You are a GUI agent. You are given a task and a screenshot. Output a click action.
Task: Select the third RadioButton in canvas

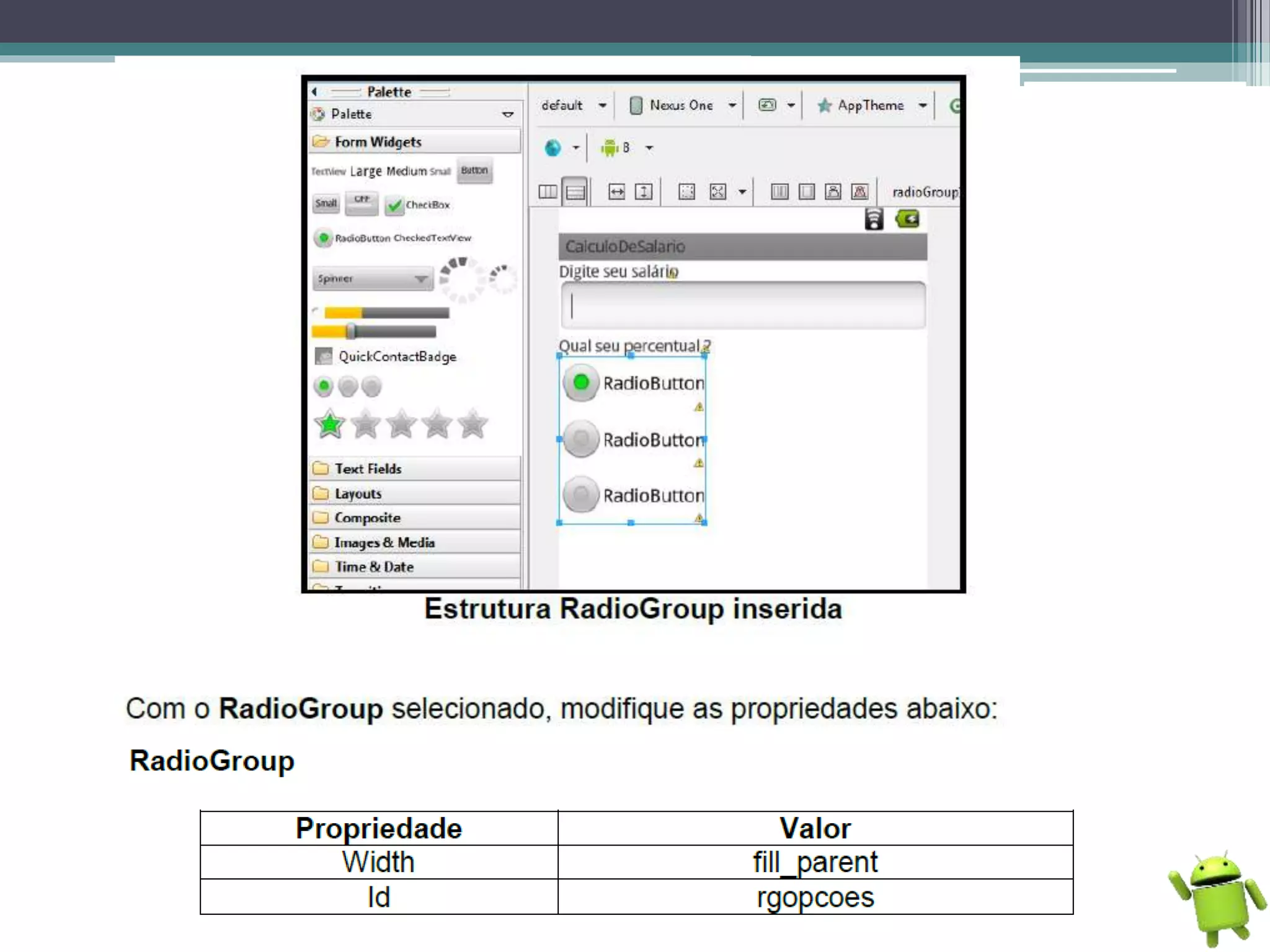click(x=633, y=495)
